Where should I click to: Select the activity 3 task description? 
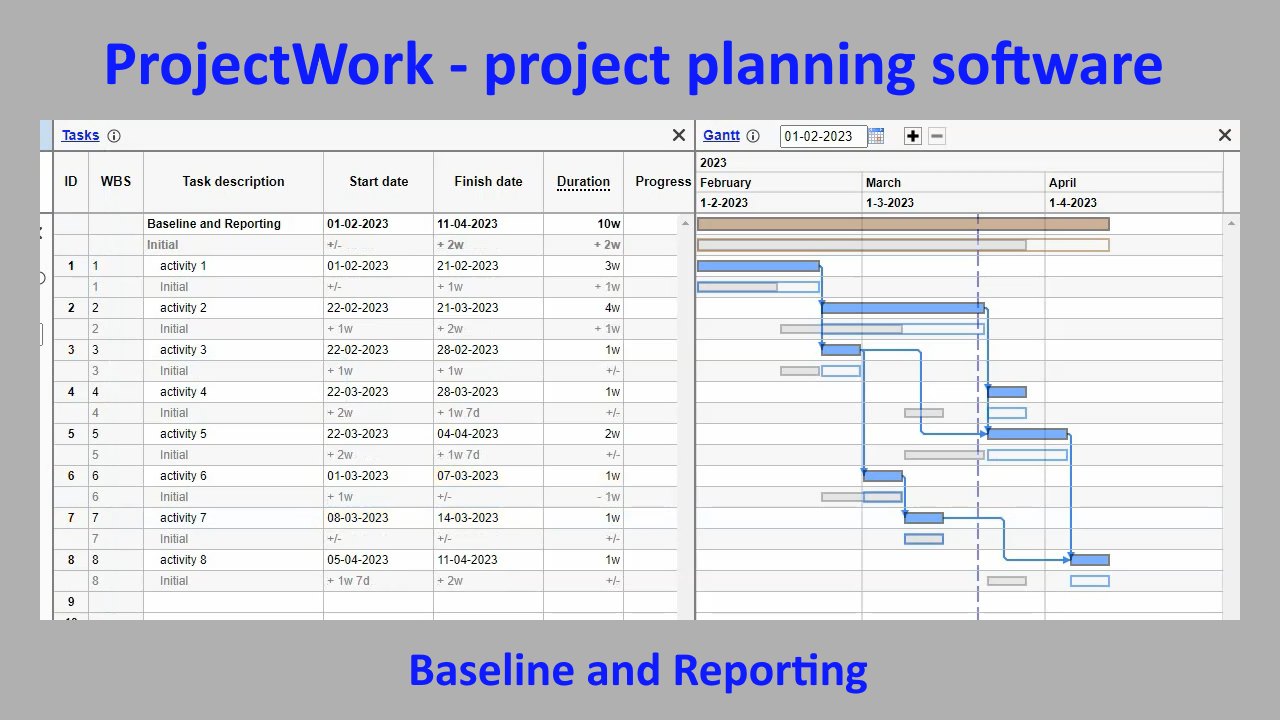[x=183, y=350]
